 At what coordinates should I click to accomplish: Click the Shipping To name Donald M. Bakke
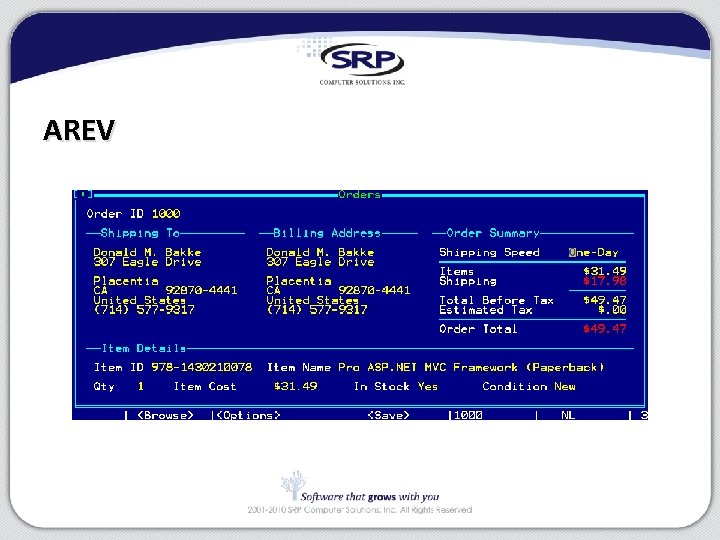tap(147, 252)
